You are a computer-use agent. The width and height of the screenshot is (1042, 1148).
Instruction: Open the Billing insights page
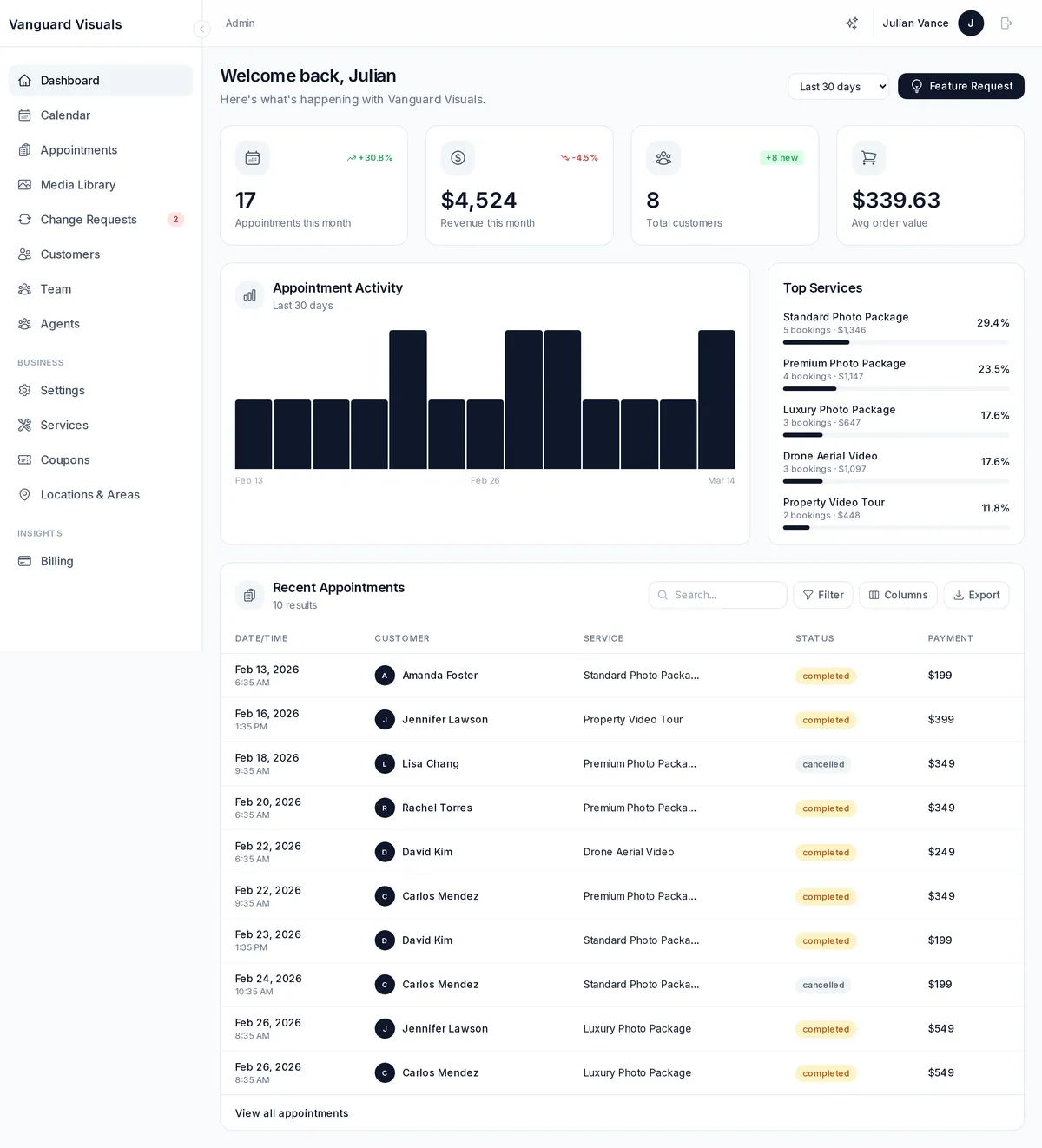[x=56, y=561]
